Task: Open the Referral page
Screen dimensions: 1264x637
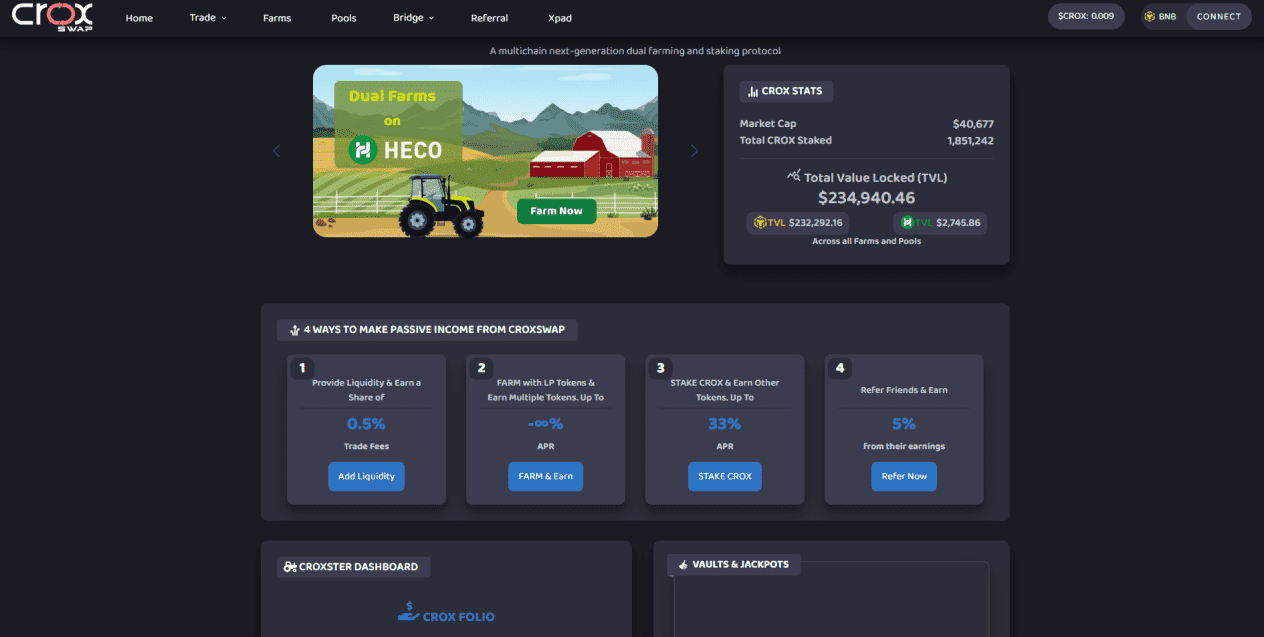Action: (x=489, y=18)
